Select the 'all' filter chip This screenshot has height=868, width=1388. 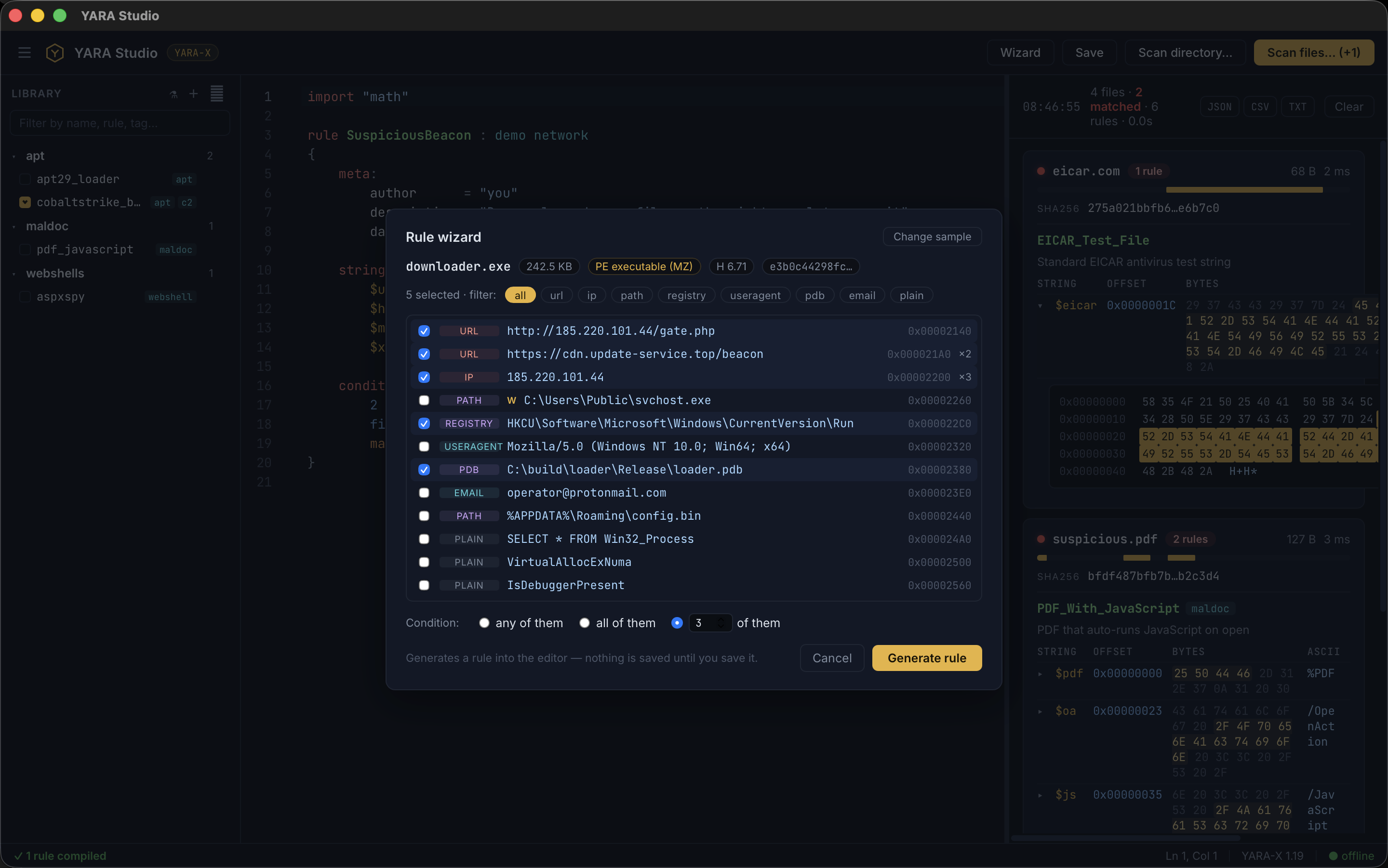[x=520, y=295]
